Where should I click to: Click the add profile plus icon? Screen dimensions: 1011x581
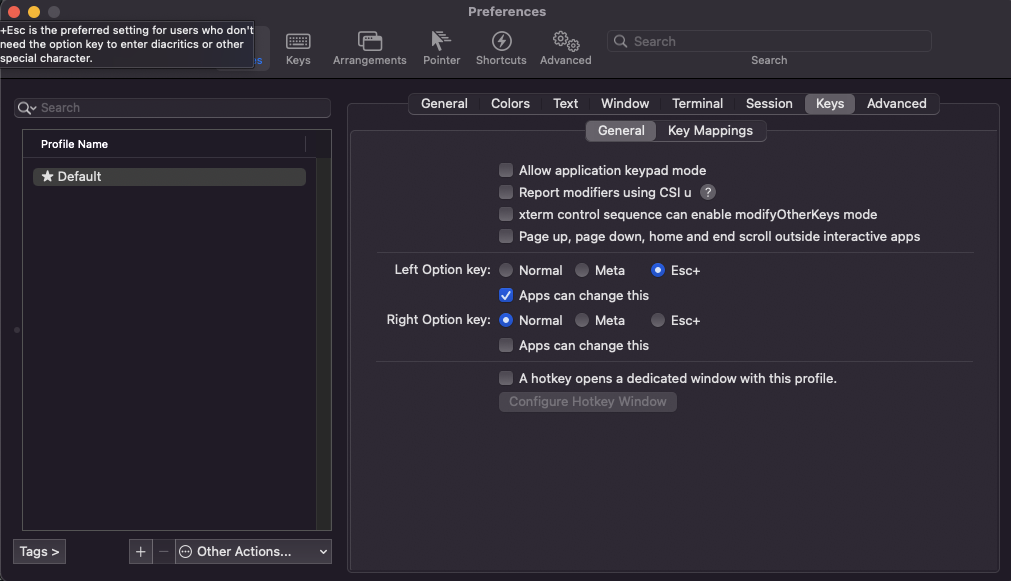[x=140, y=551]
